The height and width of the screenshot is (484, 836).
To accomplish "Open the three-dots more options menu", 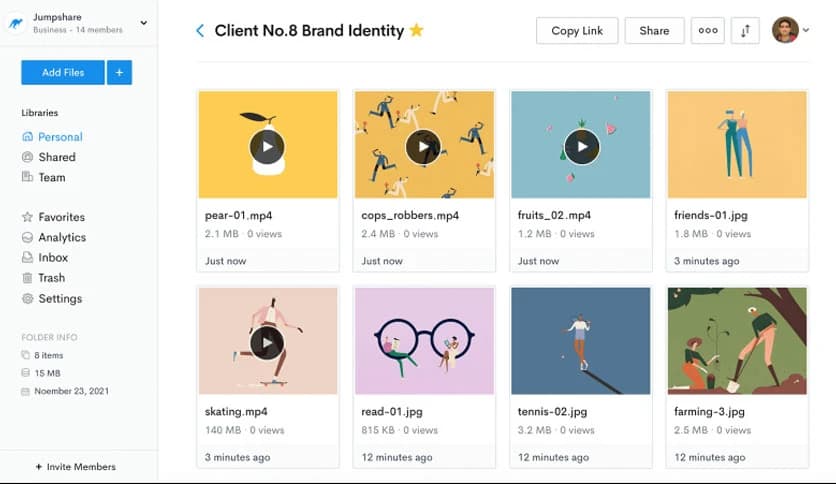I will pyautogui.click(x=708, y=31).
